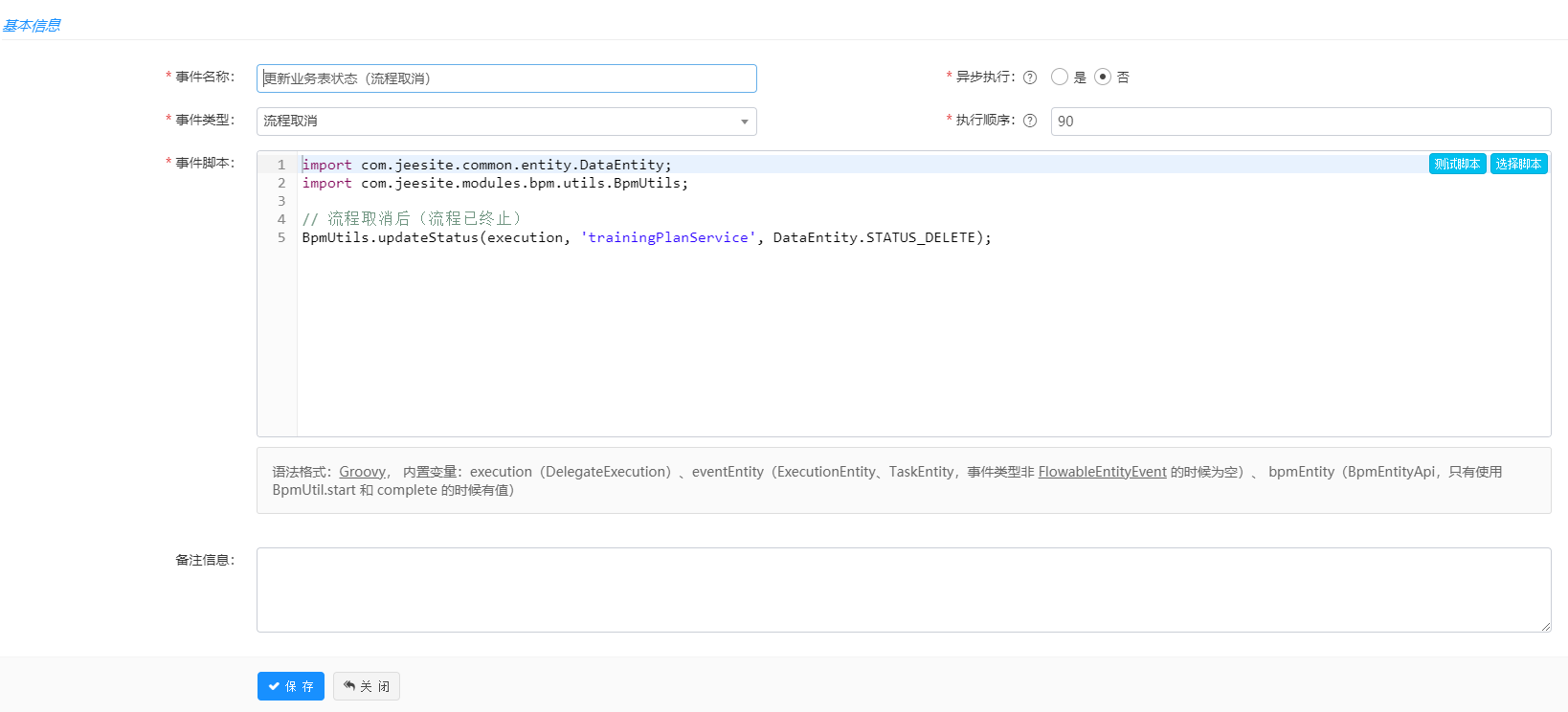Select the 是 radio for async execution
This screenshot has width=1568, height=712.
tap(1060, 77)
